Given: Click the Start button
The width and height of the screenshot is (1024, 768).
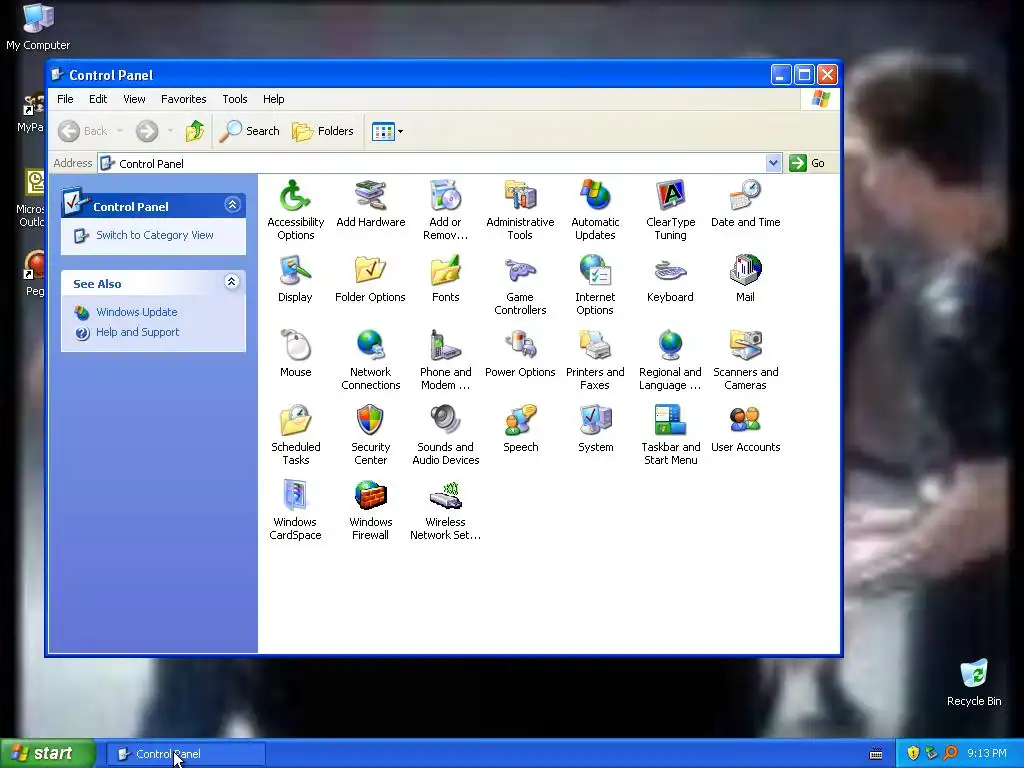Looking at the screenshot, I should [x=48, y=754].
